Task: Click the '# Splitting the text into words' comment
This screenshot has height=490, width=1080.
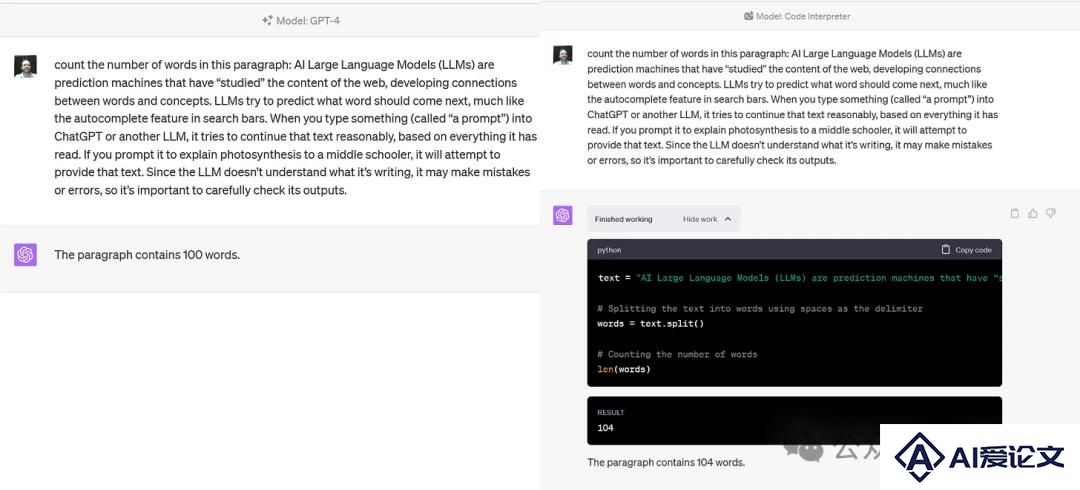Action: (x=760, y=309)
